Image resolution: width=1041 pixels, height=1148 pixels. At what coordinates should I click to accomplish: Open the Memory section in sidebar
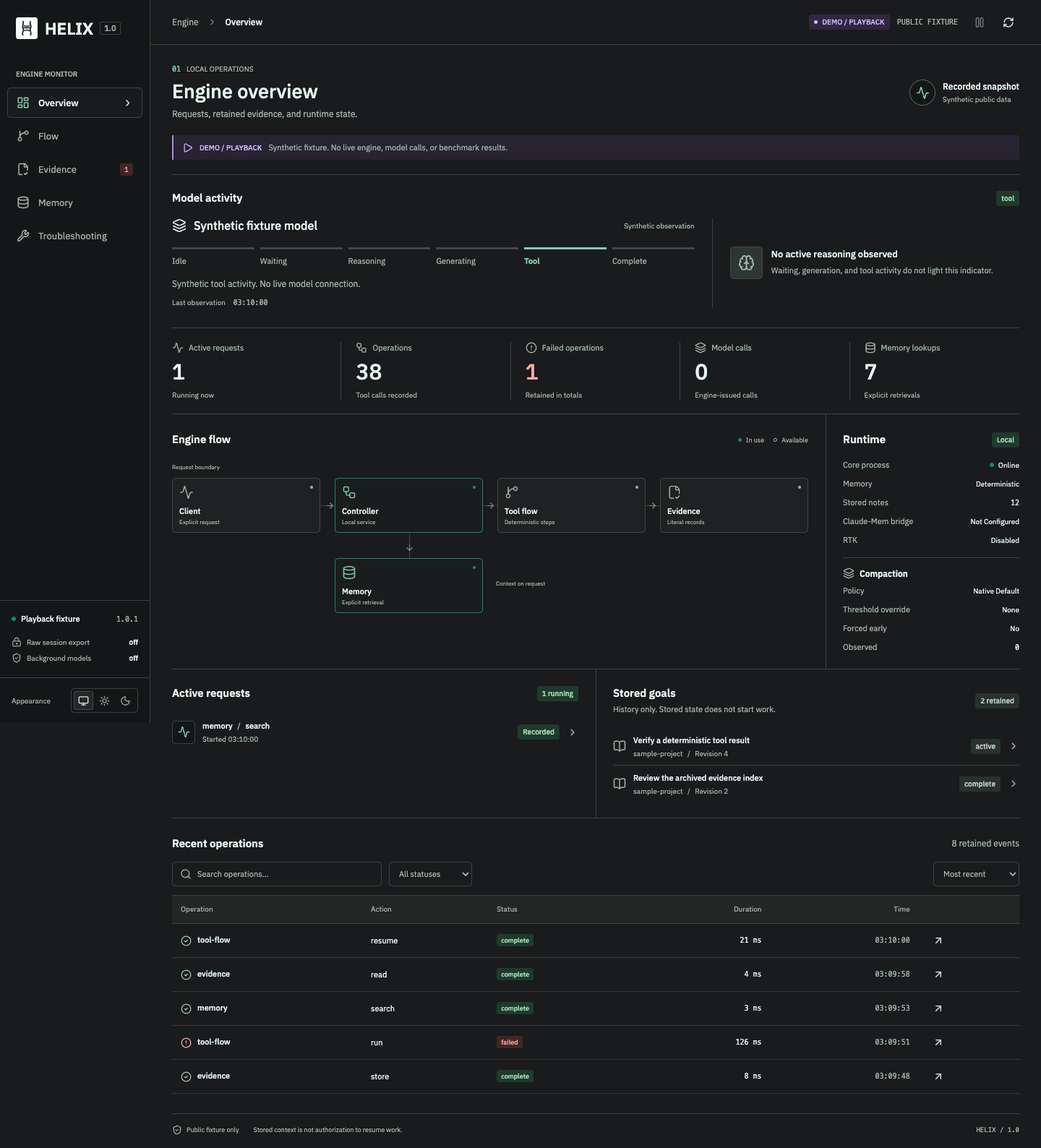[74, 202]
